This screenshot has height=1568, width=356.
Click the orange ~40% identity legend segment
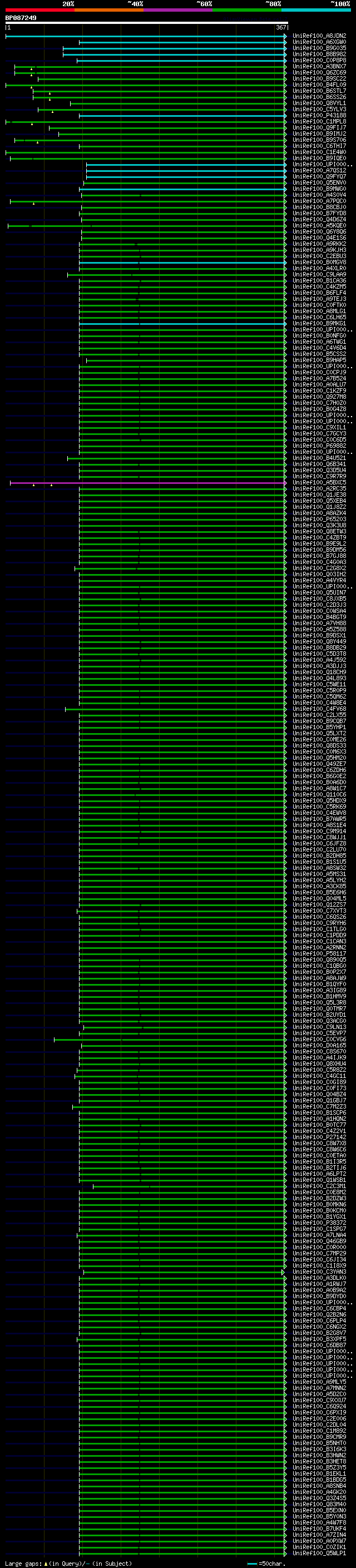(109, 10)
